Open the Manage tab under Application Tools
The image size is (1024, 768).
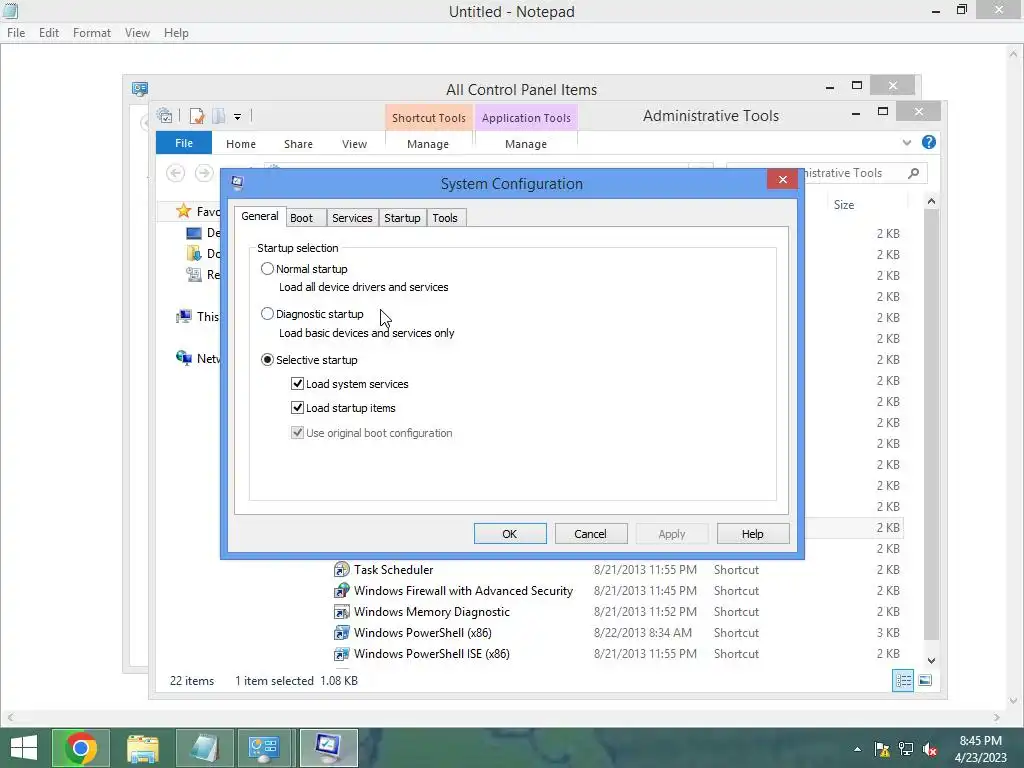[526, 144]
